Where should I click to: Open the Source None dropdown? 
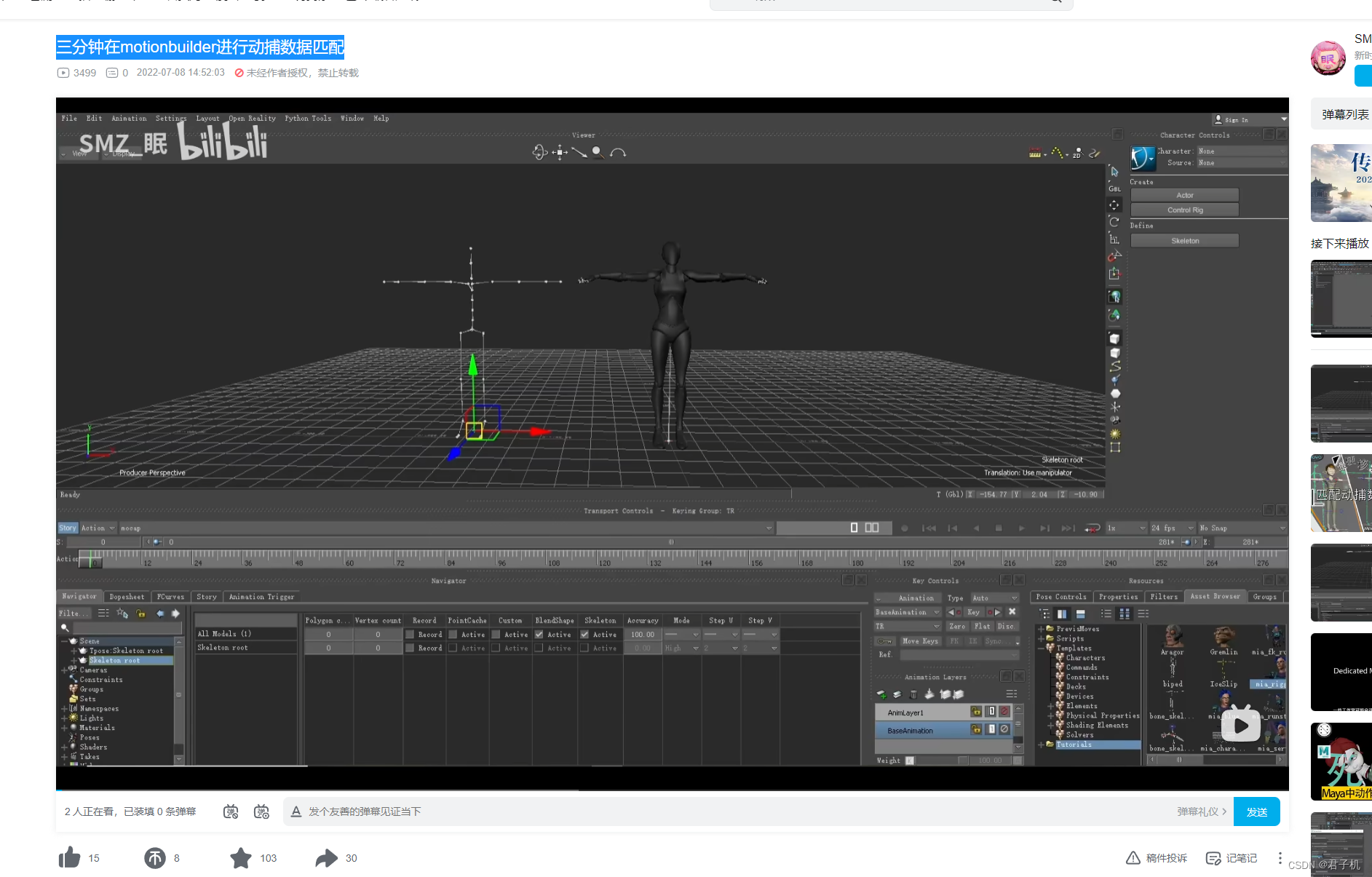click(x=1242, y=163)
